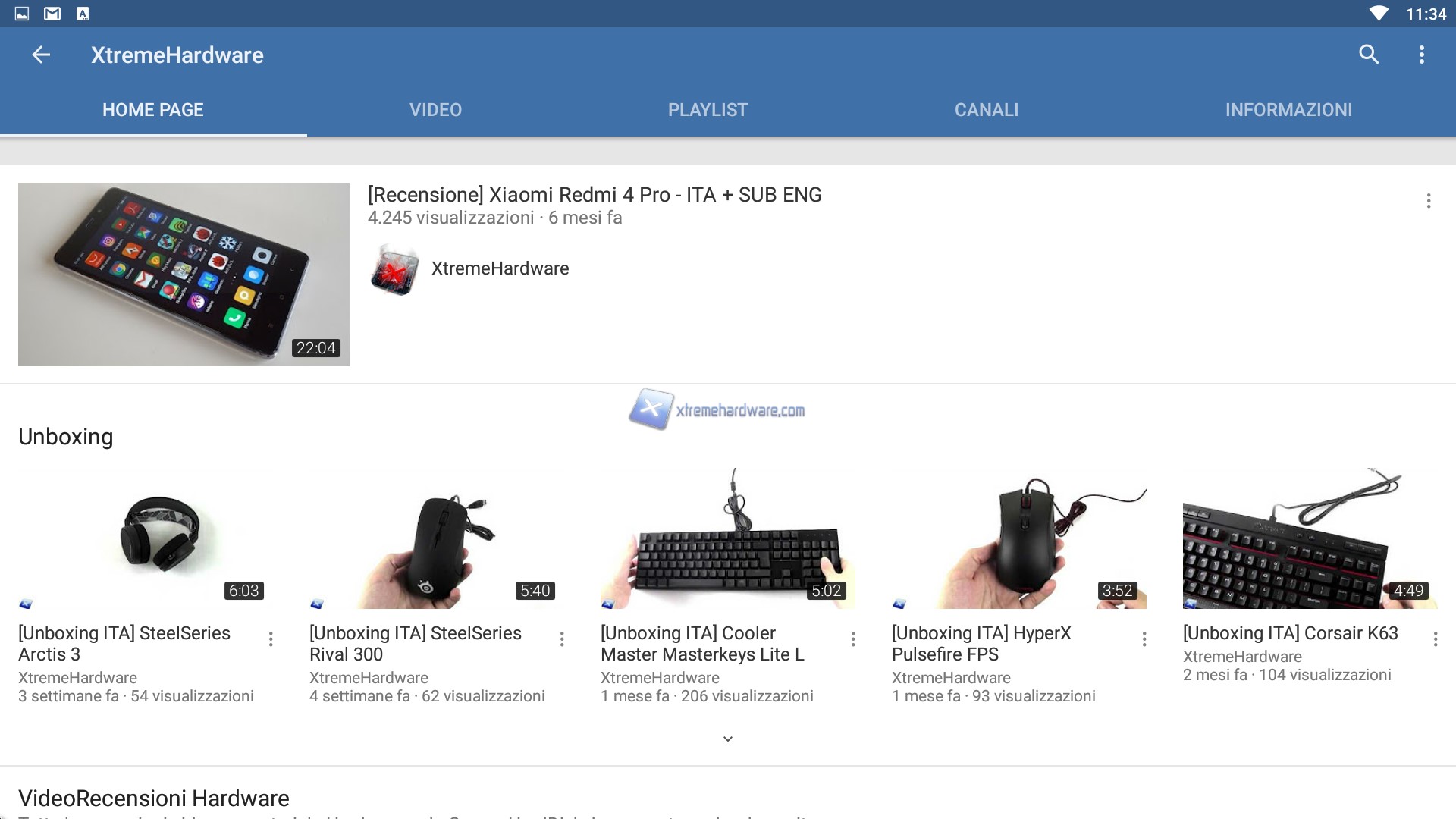Screen dimensions: 1456x819
Task: Switch to the PLAYLIST tab
Action: 708,110
